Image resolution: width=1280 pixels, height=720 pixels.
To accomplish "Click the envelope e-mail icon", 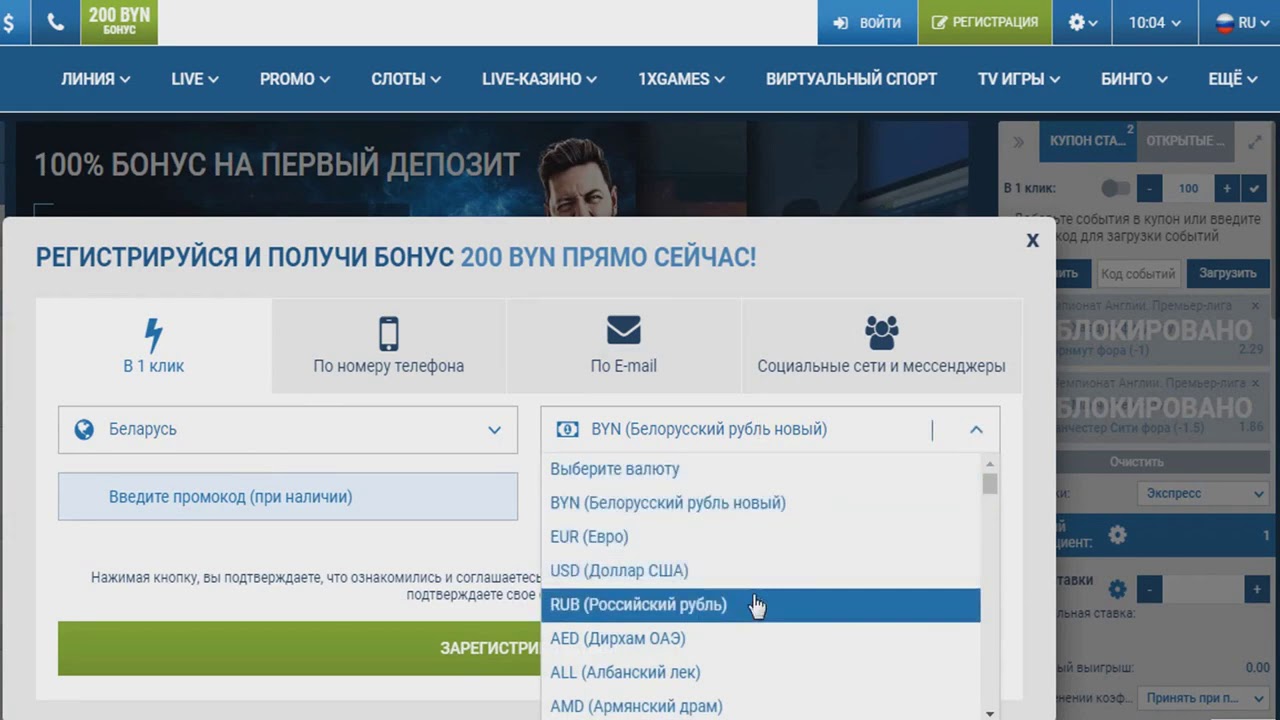I will point(624,330).
